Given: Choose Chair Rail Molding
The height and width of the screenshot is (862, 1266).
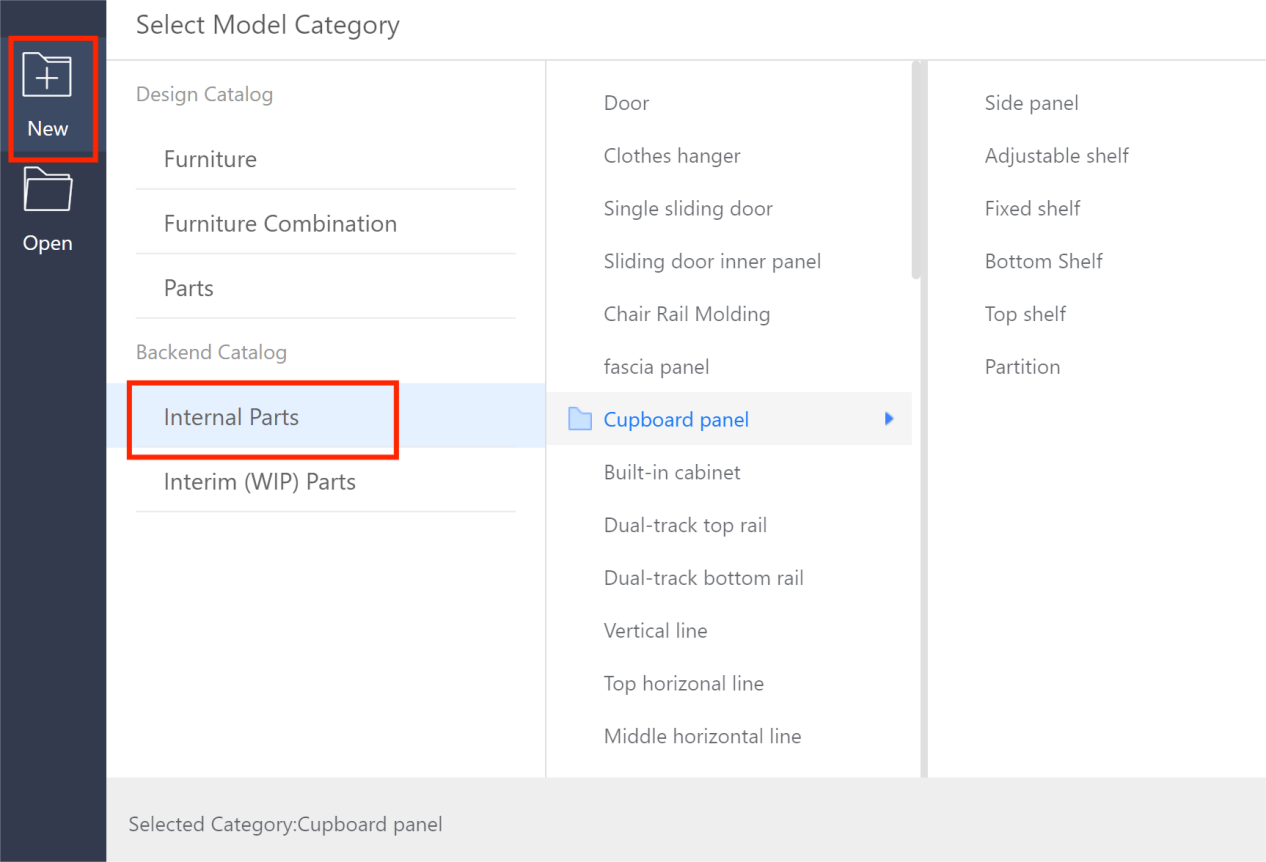Looking at the screenshot, I should 687,314.
